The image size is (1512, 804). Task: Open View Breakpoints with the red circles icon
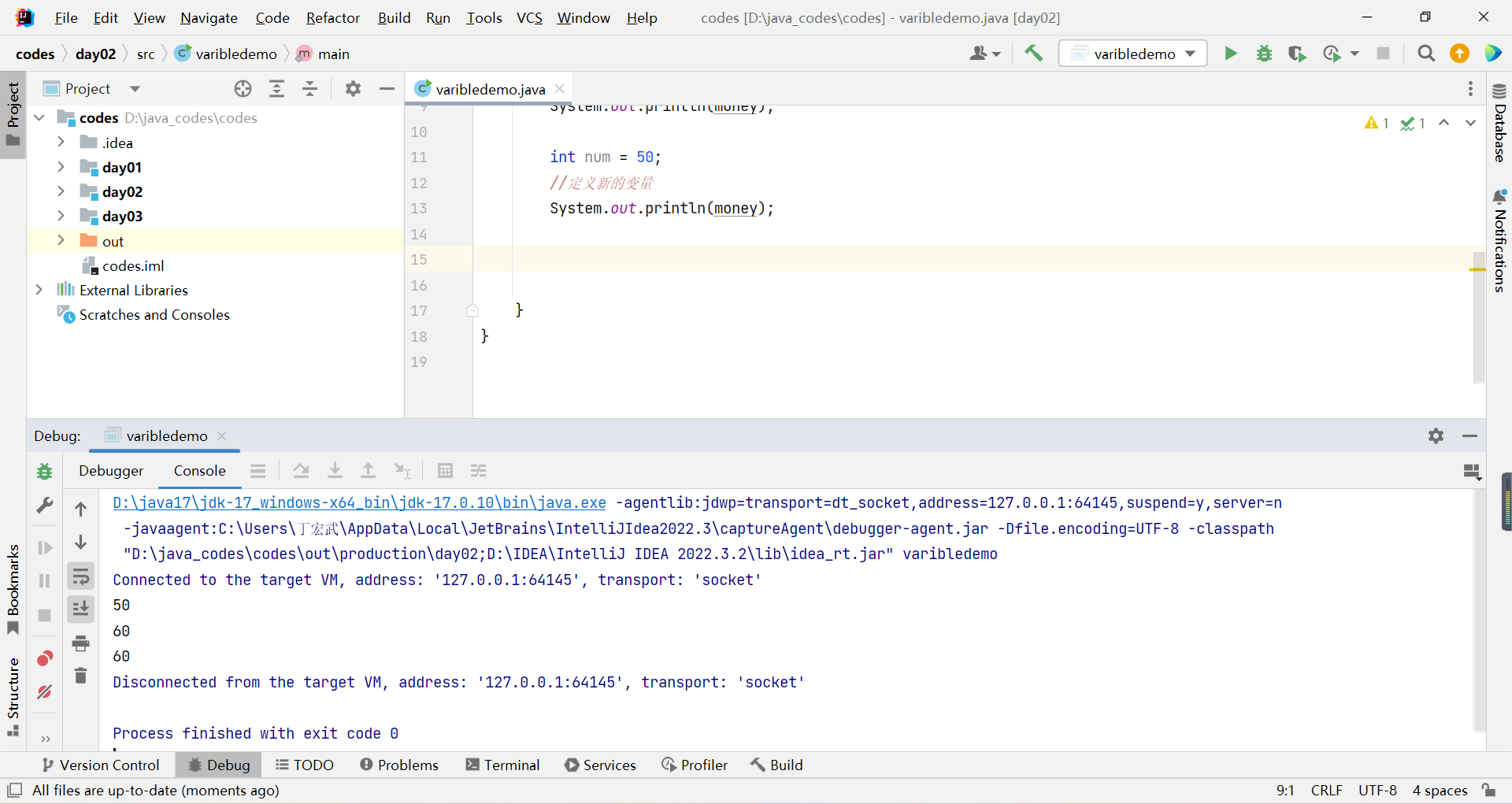pyautogui.click(x=44, y=658)
